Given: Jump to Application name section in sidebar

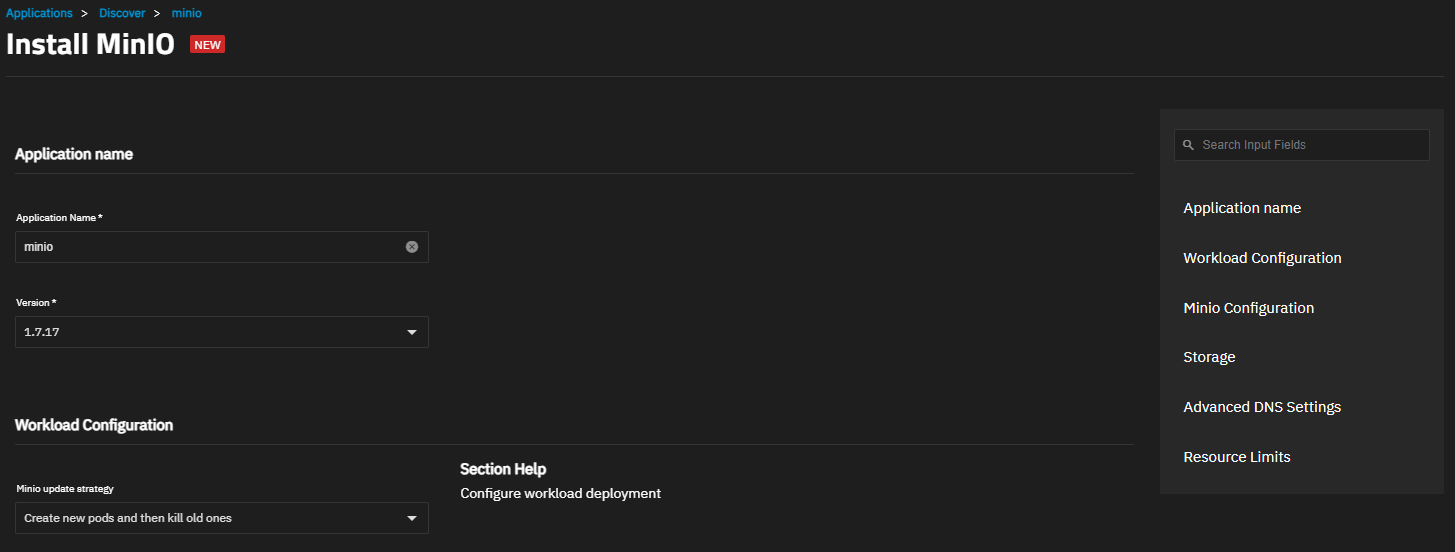Looking at the screenshot, I should pyautogui.click(x=1242, y=208).
